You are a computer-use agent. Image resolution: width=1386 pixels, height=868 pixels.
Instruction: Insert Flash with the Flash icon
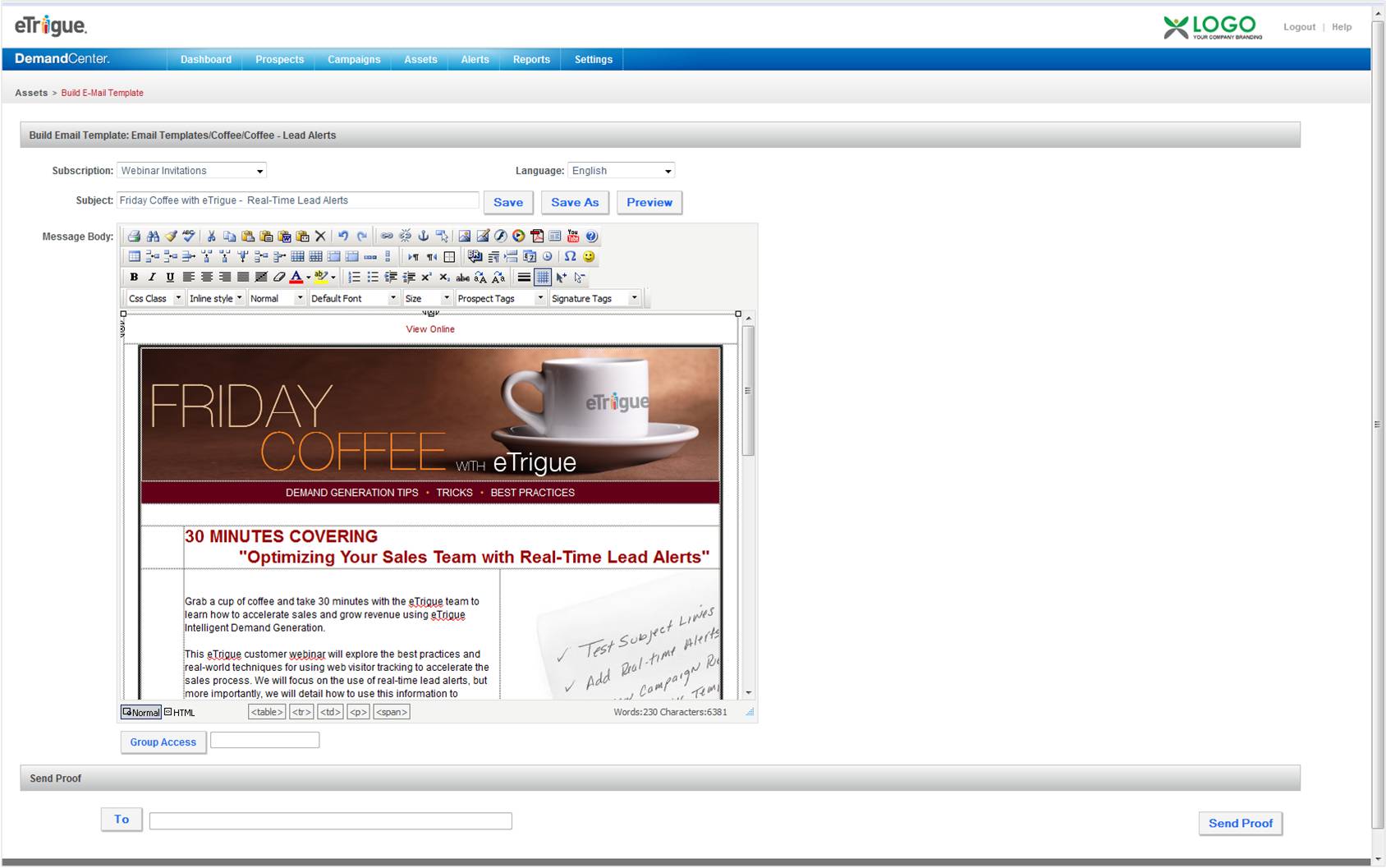[501, 237]
